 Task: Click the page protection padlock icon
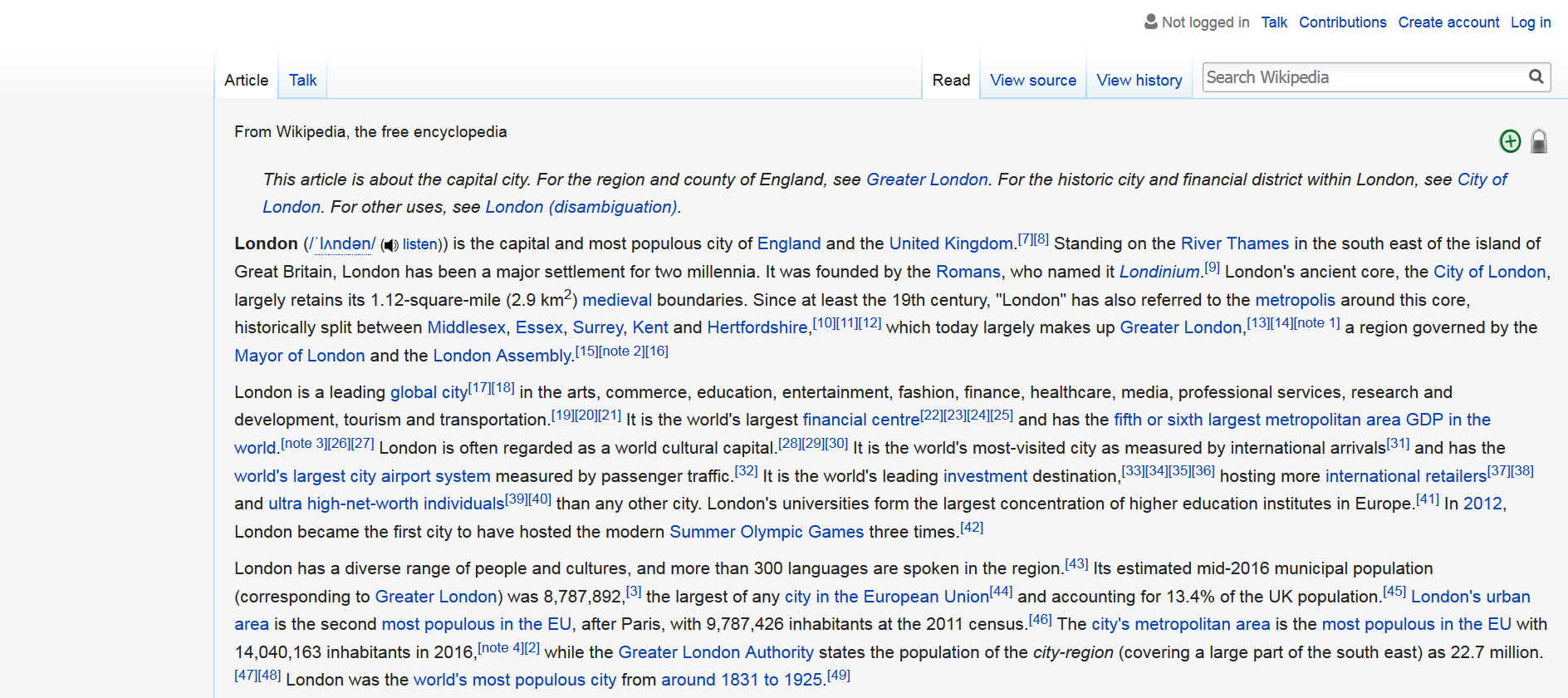[x=1539, y=141]
